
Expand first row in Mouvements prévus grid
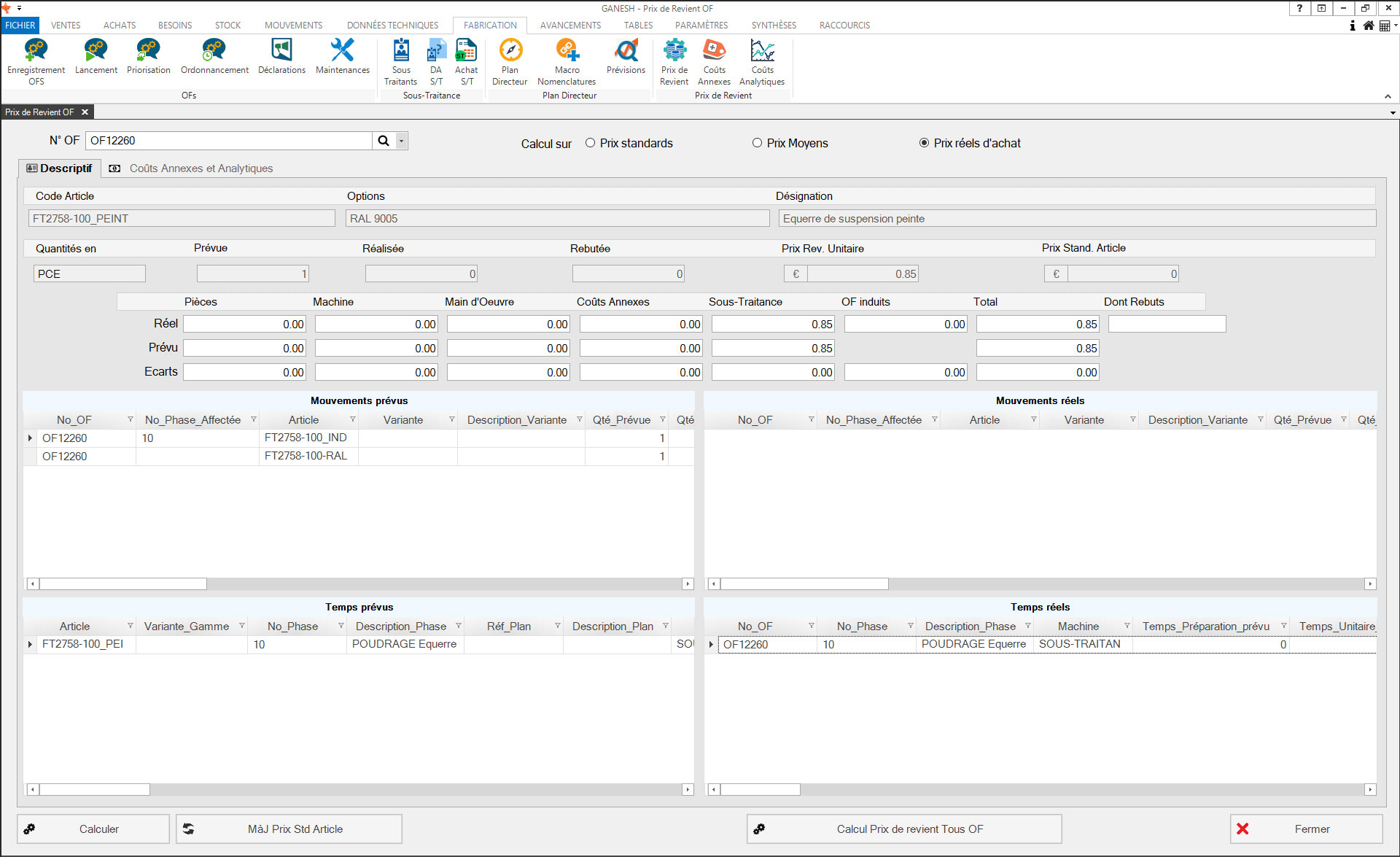click(30, 438)
